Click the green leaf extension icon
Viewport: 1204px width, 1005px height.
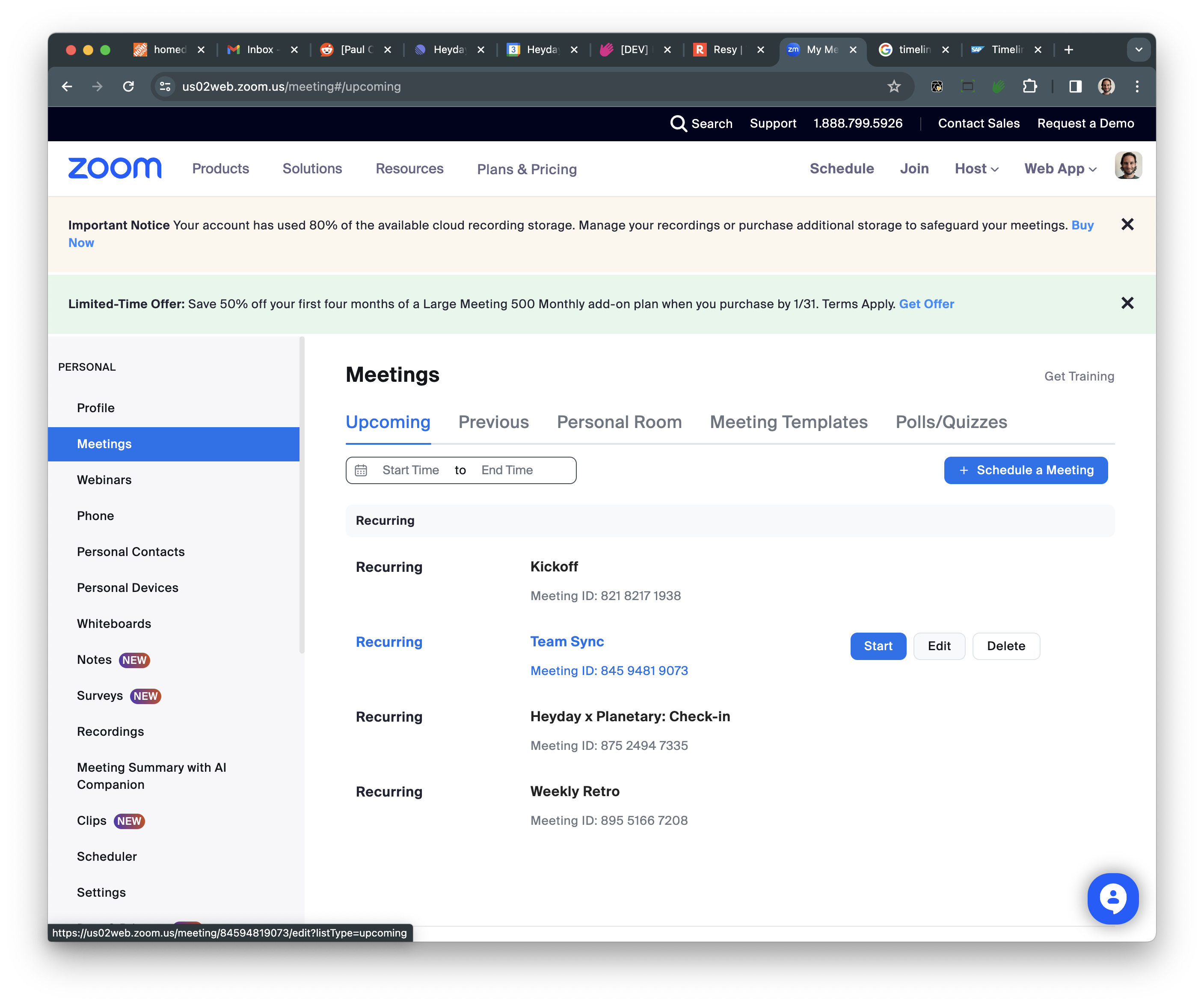[x=998, y=86]
